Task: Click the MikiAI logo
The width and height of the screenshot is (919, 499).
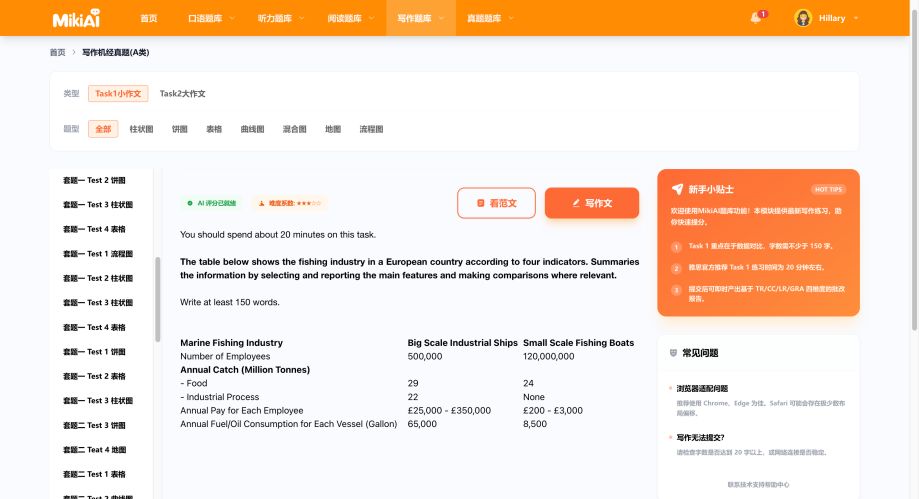Action: pyautogui.click(x=76, y=18)
